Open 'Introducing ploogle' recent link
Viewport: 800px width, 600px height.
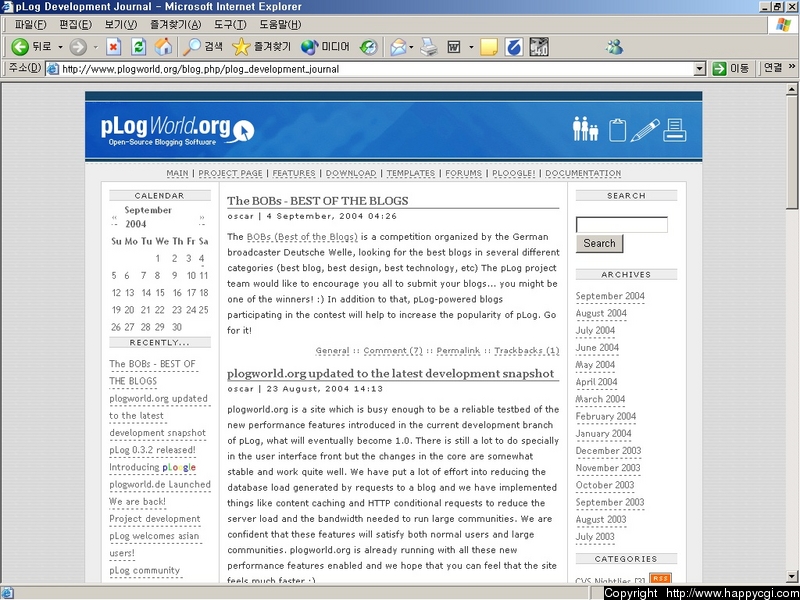click(152, 467)
